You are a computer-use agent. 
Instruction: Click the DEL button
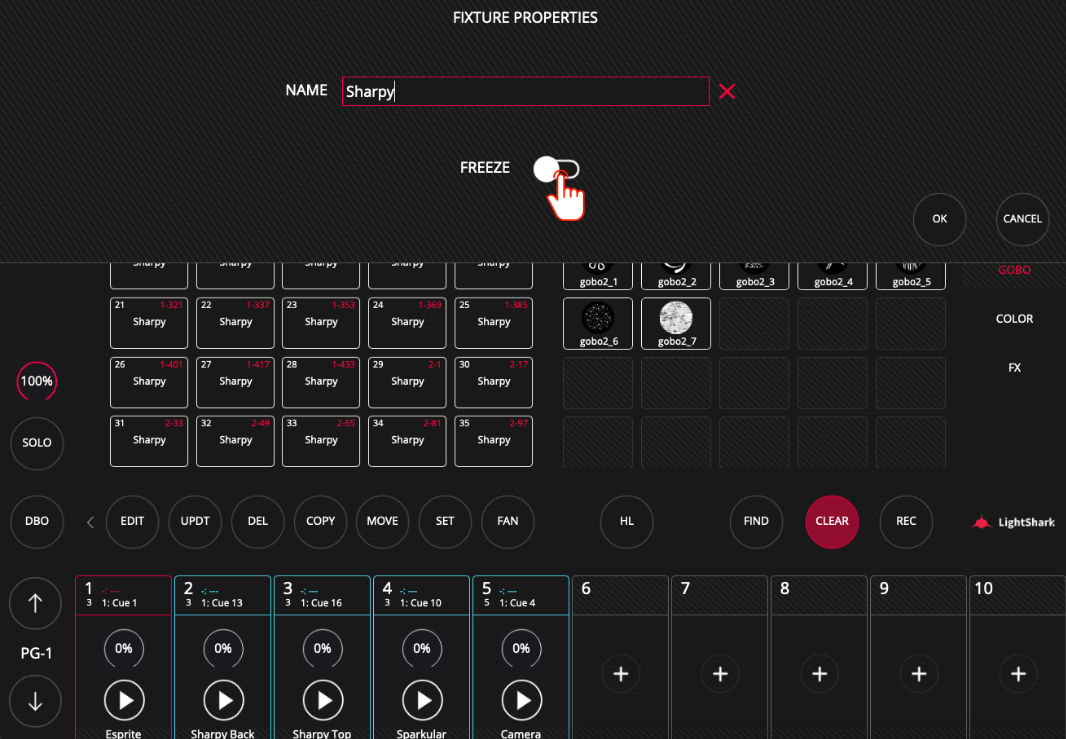(258, 521)
